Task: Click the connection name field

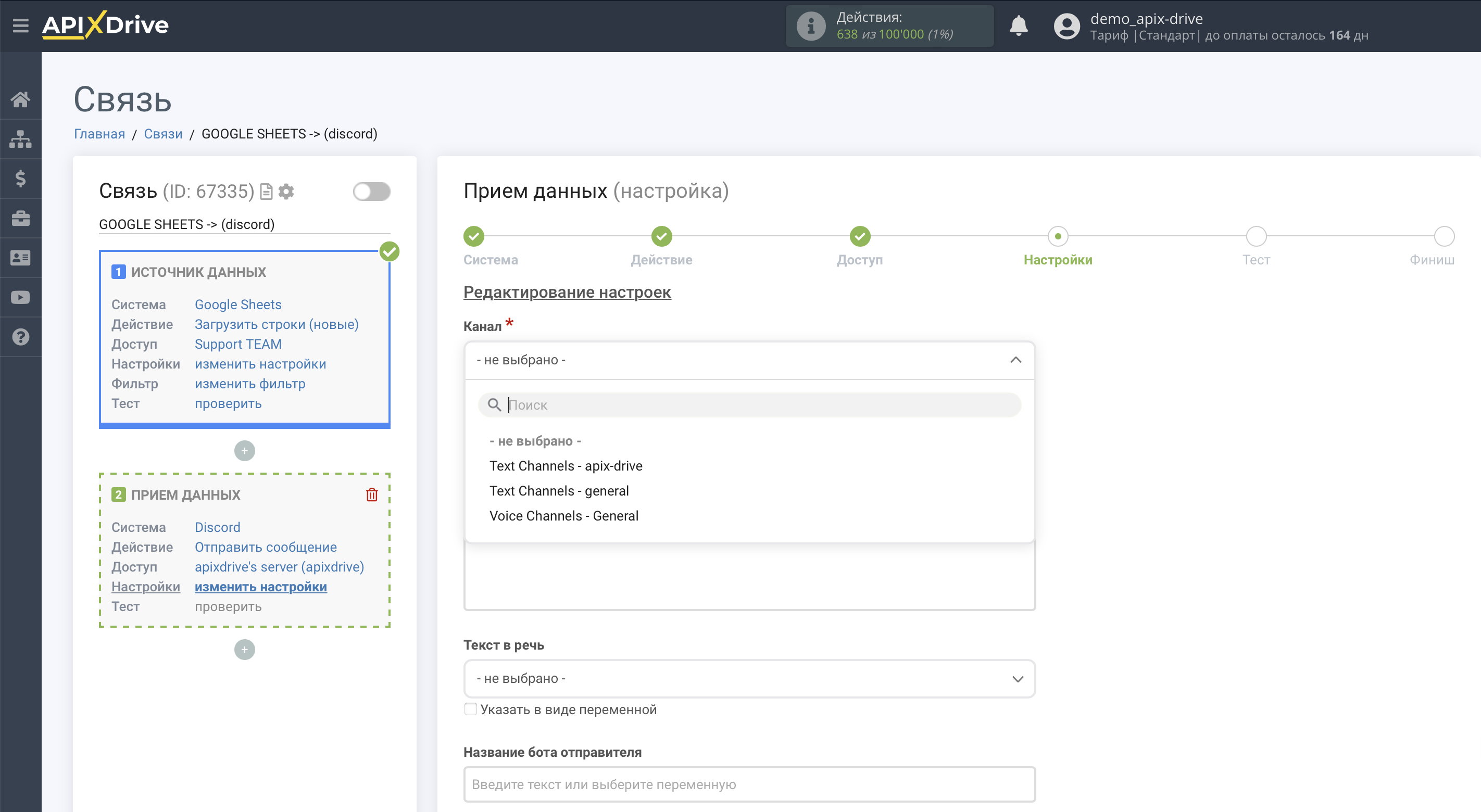Action: [244, 225]
